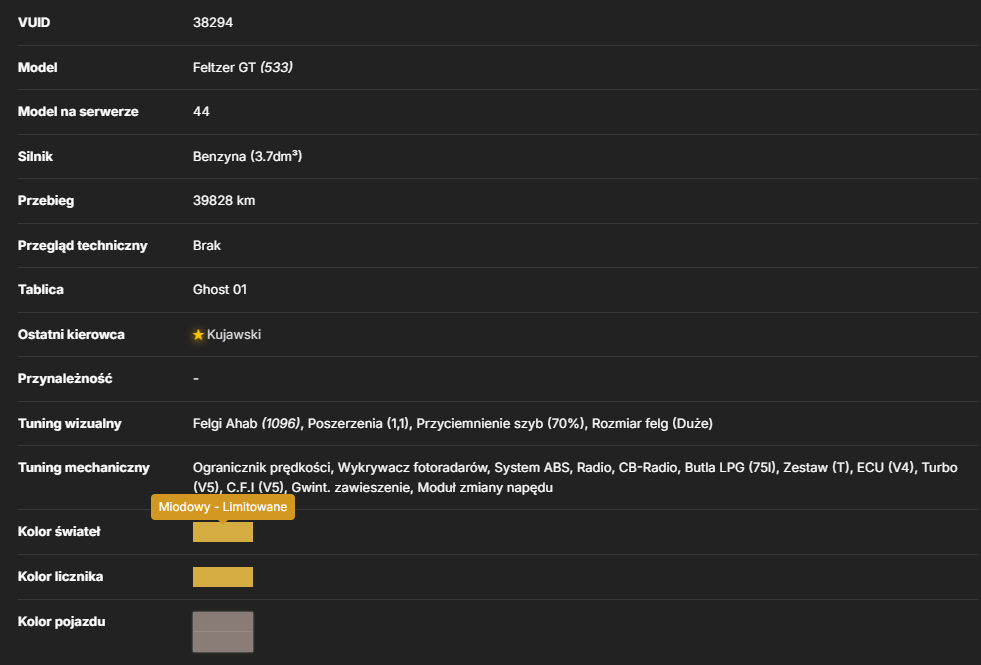The height and width of the screenshot is (665, 981).
Task: Click the Tuning wizualny label
Action: 69,424
